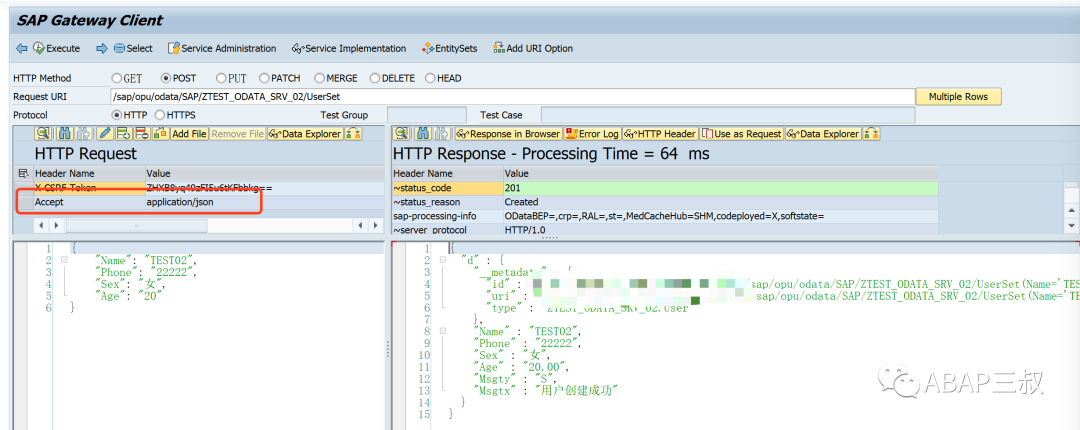This screenshot has height=430, width=1080.
Task: Click the ~status_code header cell
Action: [447, 187]
